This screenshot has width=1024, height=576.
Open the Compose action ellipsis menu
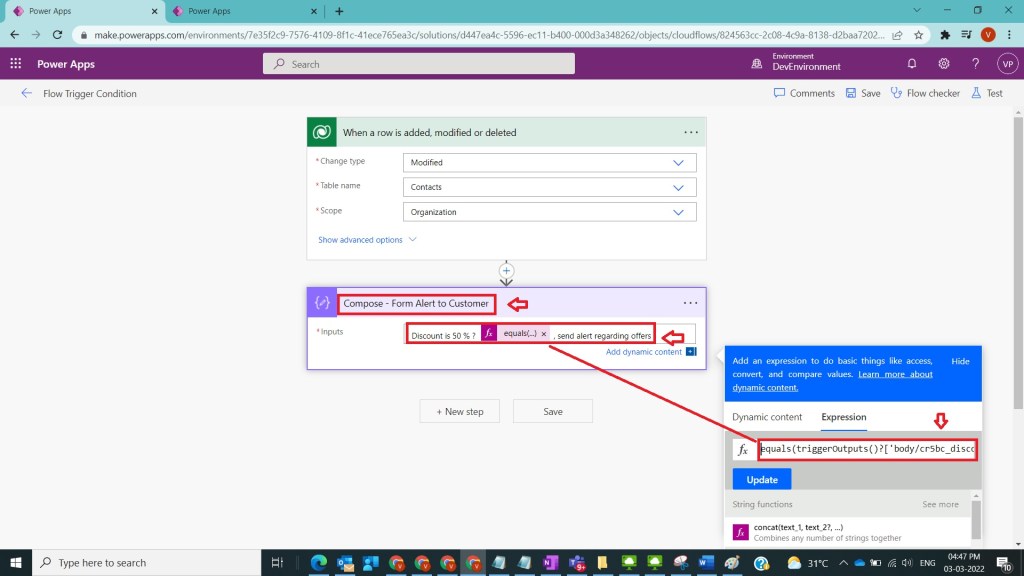pyautogui.click(x=690, y=303)
